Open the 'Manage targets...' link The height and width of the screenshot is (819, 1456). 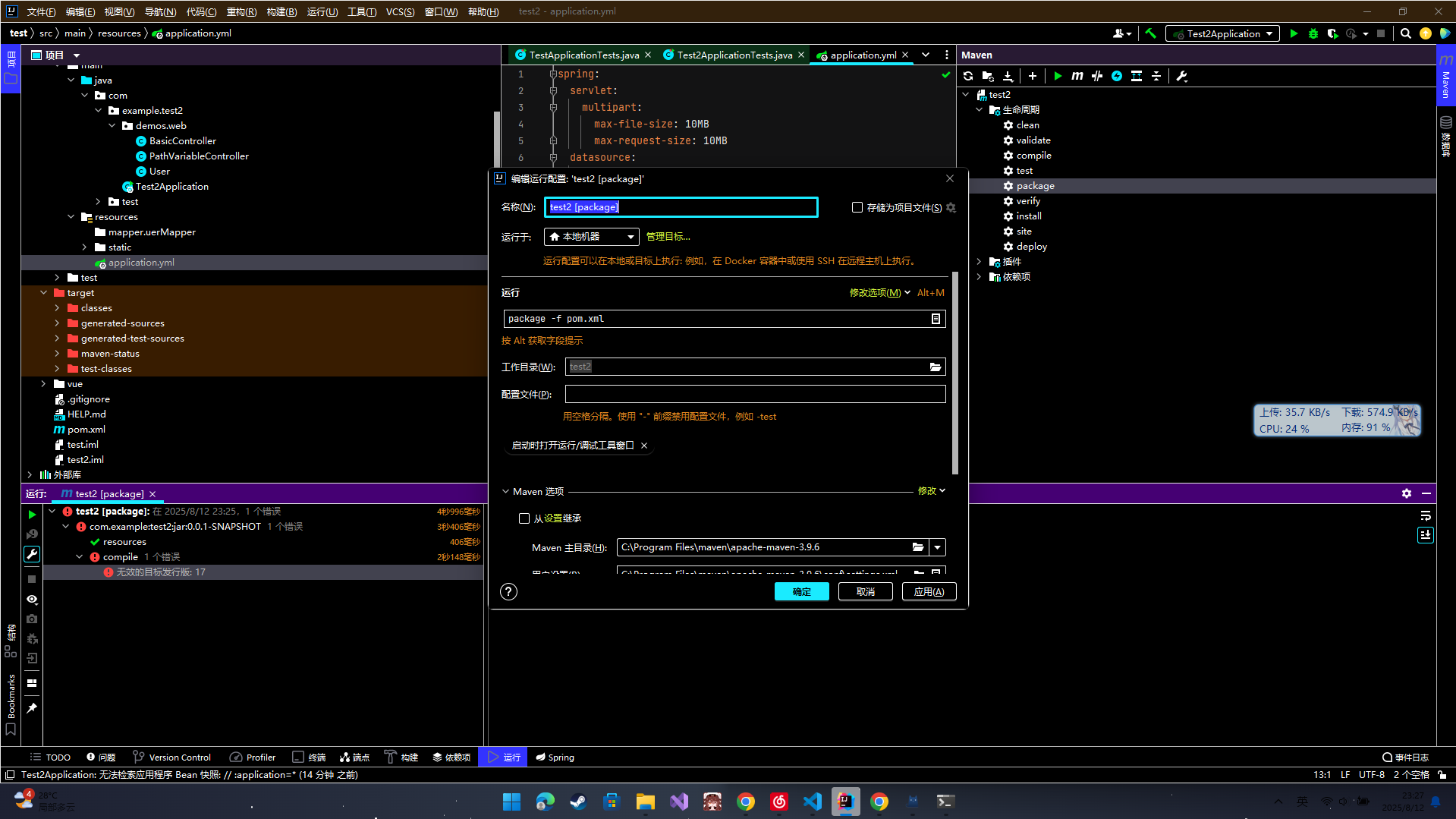(668, 237)
